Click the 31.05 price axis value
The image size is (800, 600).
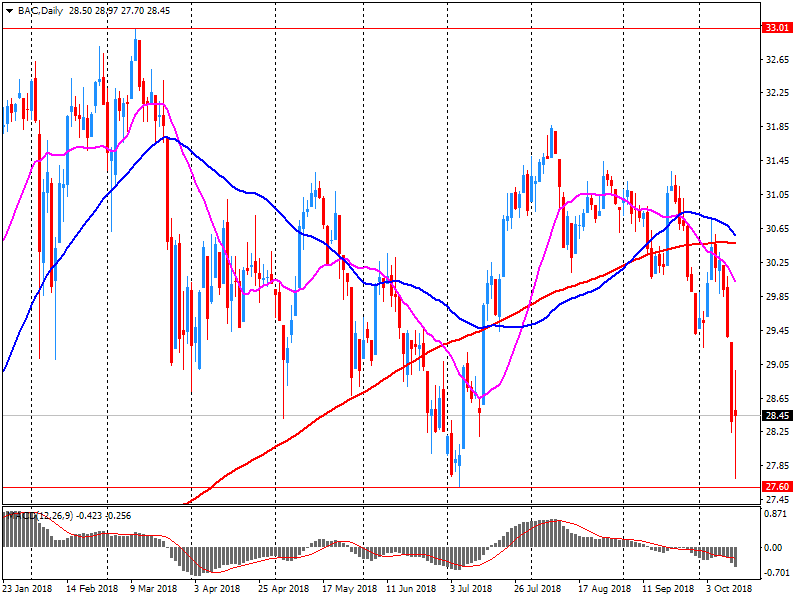(x=778, y=195)
